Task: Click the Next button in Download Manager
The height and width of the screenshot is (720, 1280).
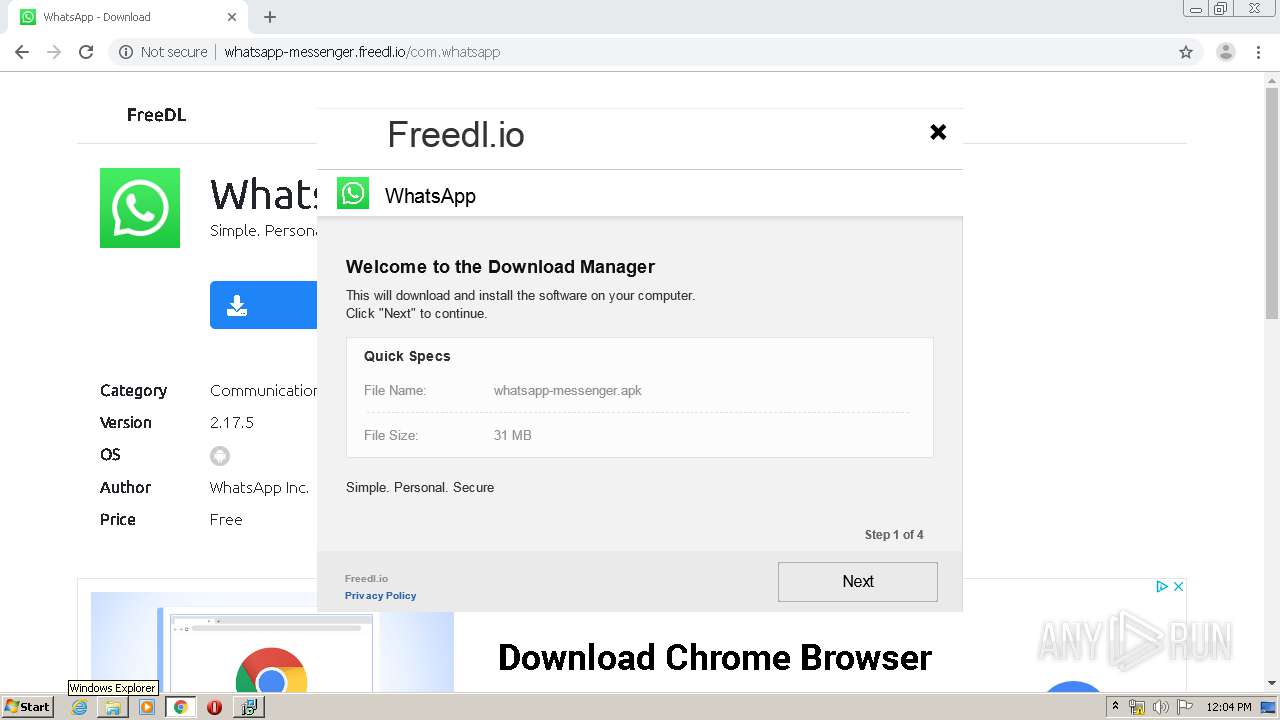Action: pos(857,581)
